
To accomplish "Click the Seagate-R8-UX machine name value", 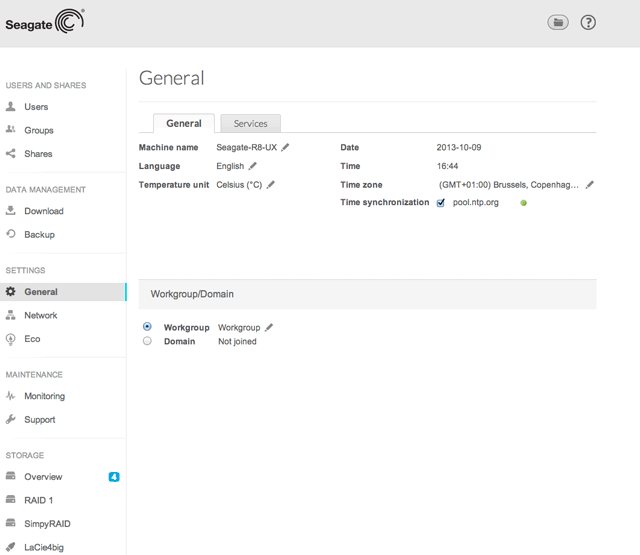I will (247, 147).
